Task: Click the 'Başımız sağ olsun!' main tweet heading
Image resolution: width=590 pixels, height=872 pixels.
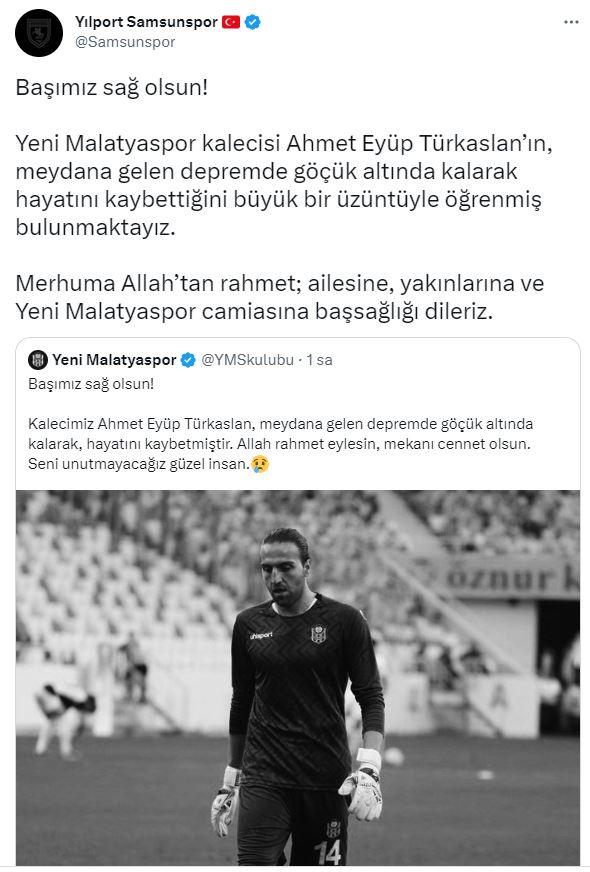Action: click(x=112, y=88)
